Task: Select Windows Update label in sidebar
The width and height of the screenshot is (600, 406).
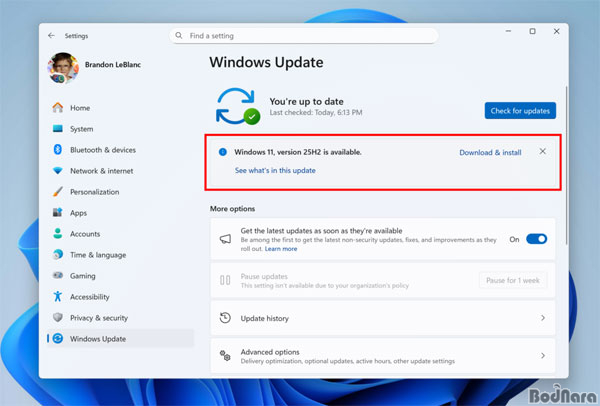Action: [x=98, y=339]
